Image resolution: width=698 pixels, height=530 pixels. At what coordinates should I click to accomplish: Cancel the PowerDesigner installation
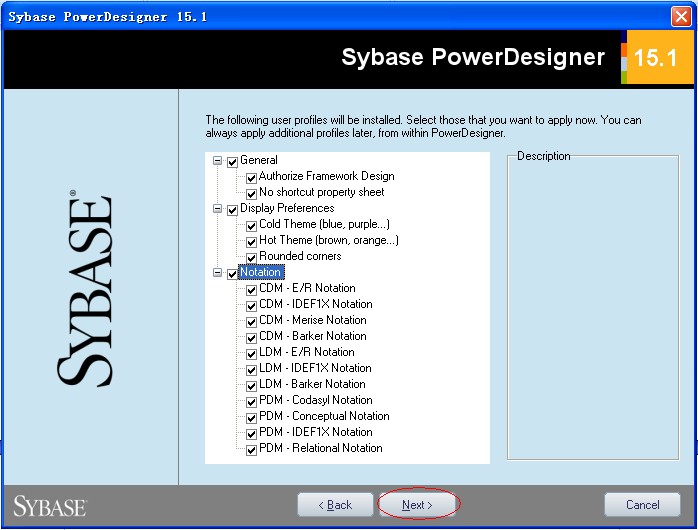(642, 505)
